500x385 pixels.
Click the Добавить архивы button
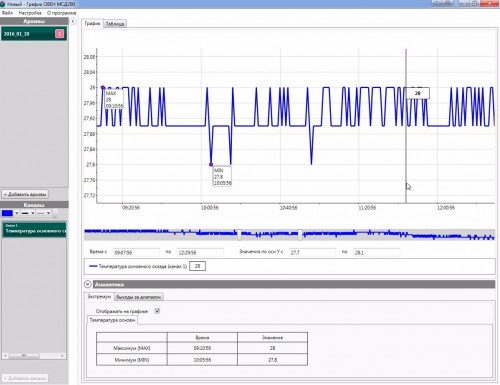pyautogui.click(x=25, y=194)
